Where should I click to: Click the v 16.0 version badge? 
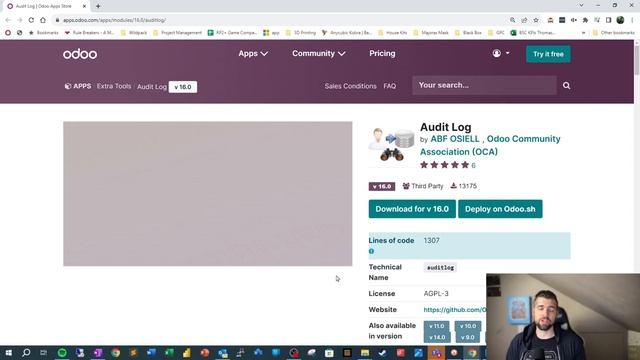(382, 187)
